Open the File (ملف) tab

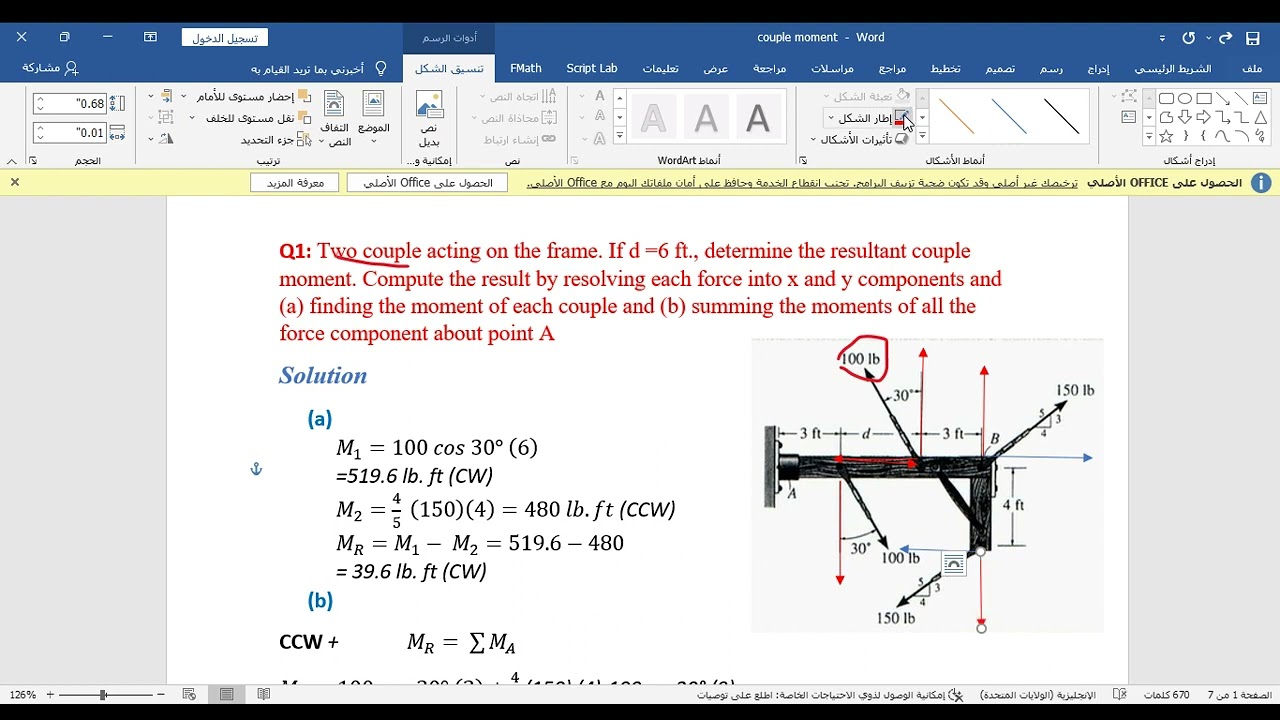[x=1252, y=68]
